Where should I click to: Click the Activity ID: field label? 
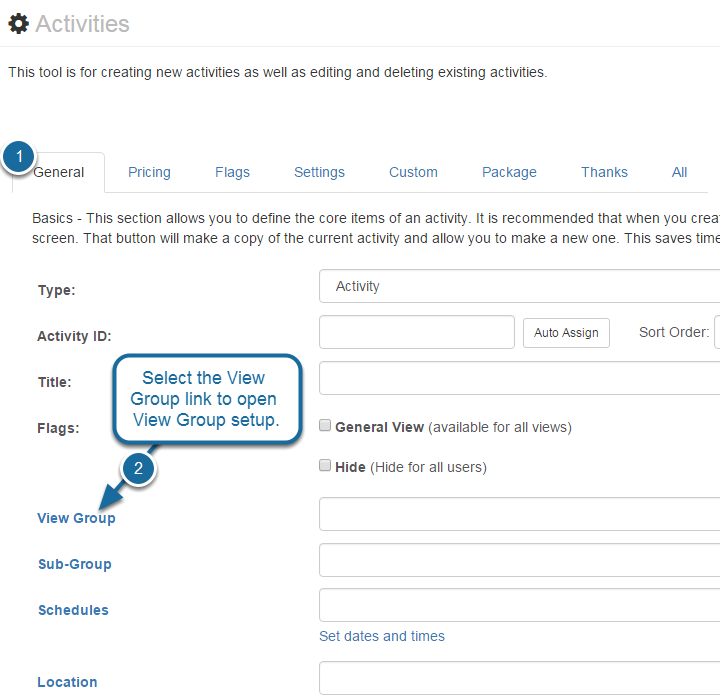coord(74,336)
